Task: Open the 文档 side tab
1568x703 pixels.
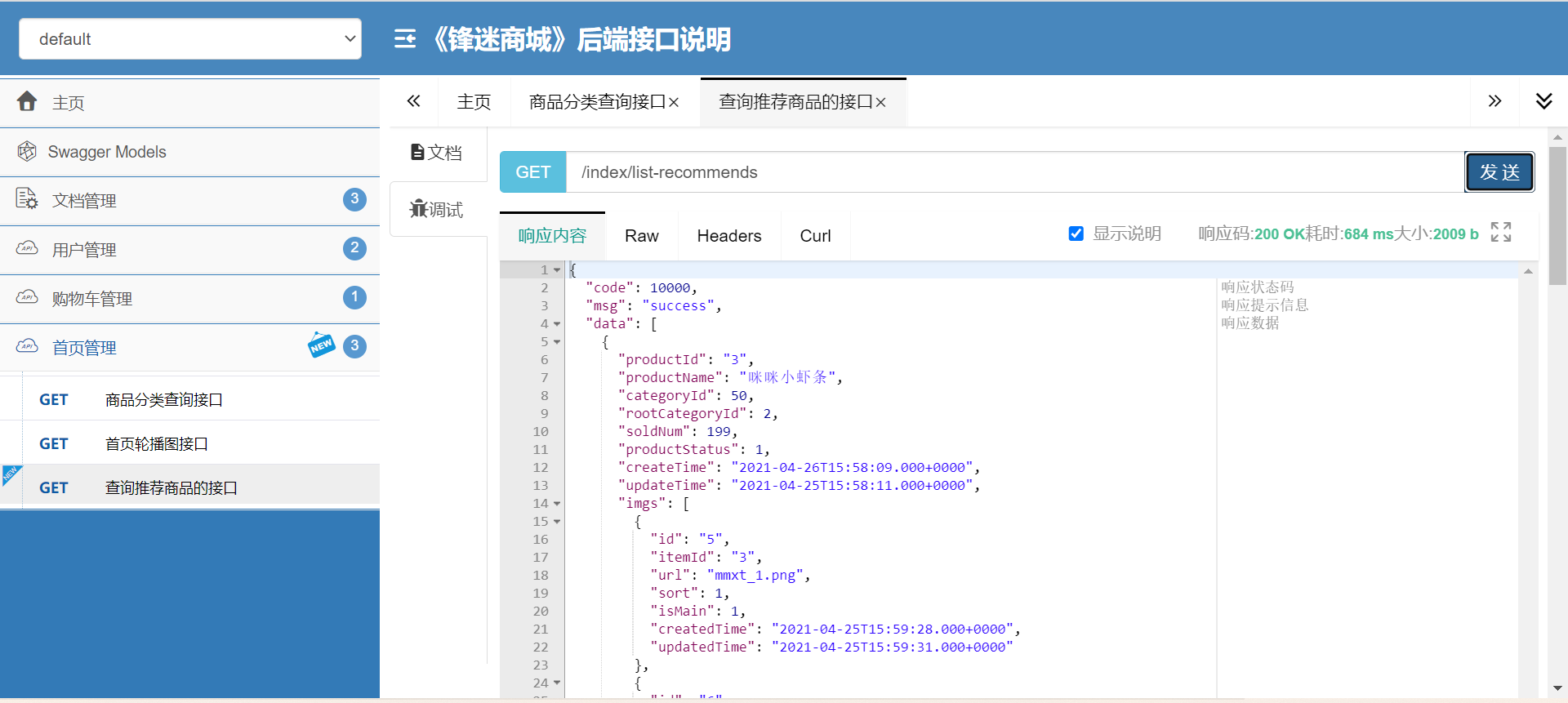Action: 437,153
